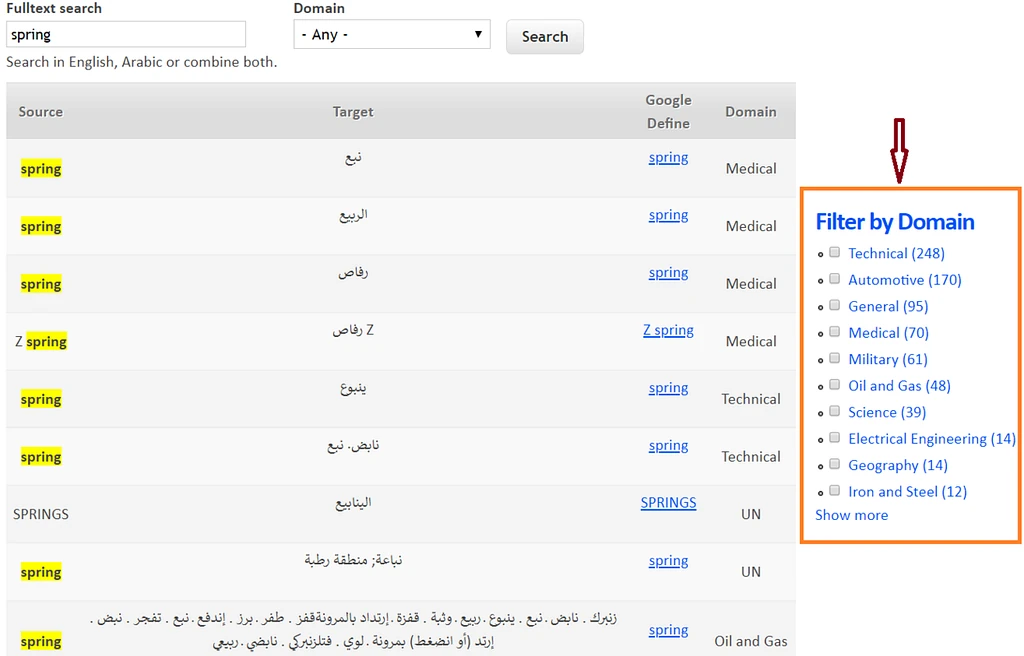This screenshot has height=656, width=1024.
Task: Open the Geography (14) domain link
Action: pyautogui.click(x=898, y=465)
